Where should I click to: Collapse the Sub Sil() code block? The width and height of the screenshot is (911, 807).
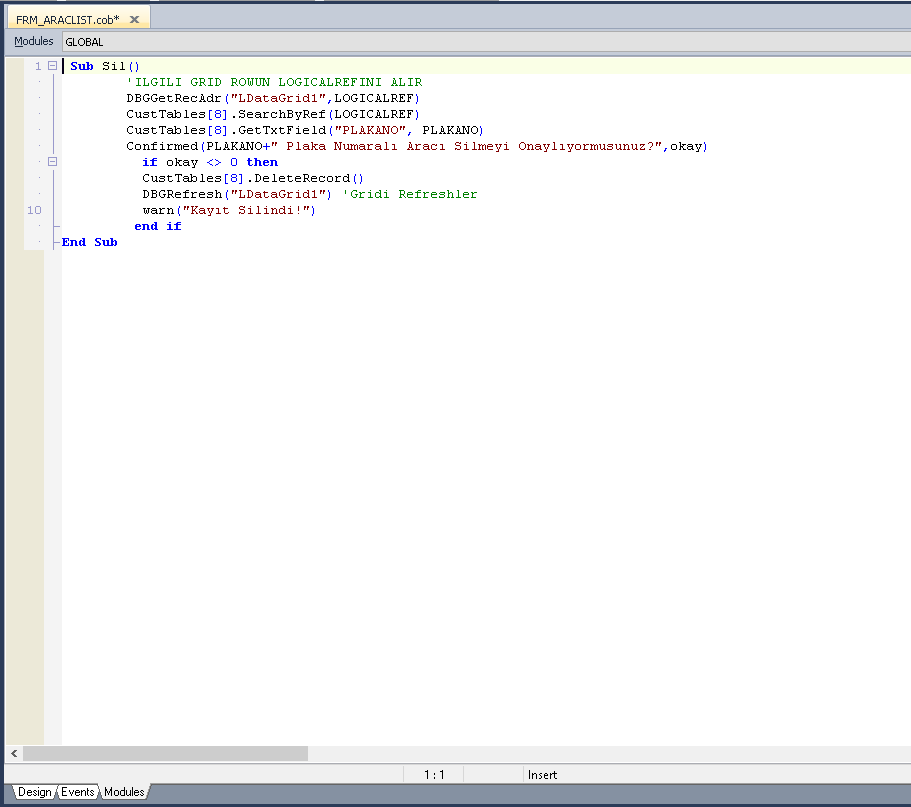coord(52,66)
